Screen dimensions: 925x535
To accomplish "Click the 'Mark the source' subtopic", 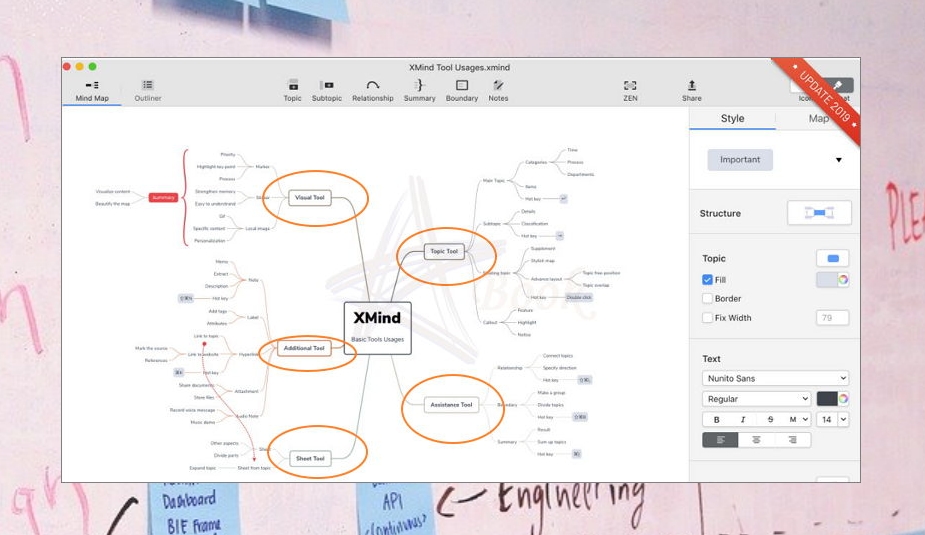I will tap(151, 349).
